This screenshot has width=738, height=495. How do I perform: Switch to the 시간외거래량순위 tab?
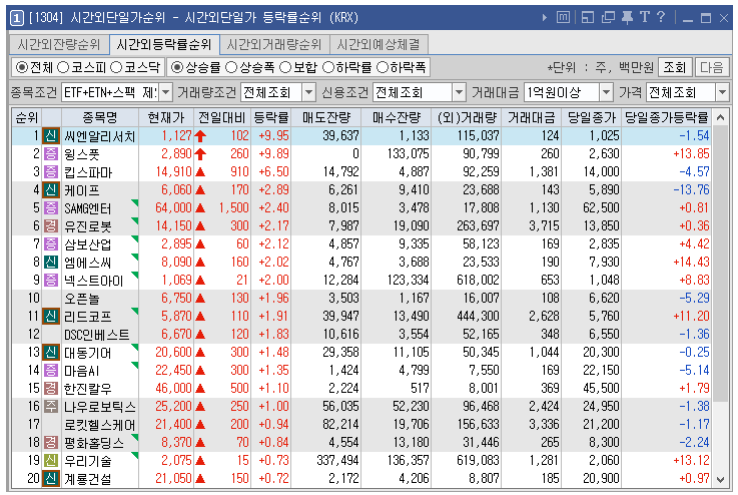(274, 45)
